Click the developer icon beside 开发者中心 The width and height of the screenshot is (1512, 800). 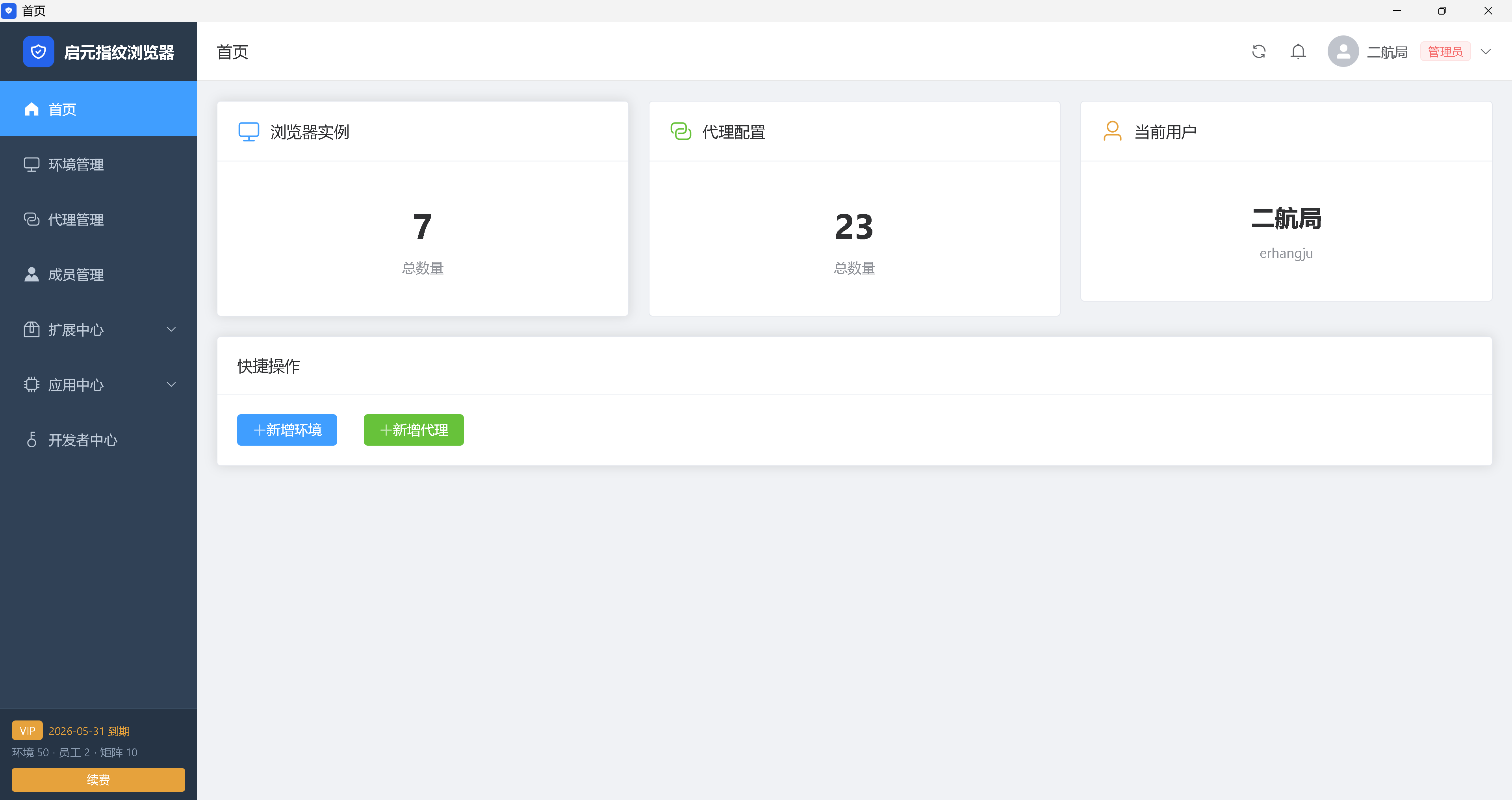pos(32,440)
